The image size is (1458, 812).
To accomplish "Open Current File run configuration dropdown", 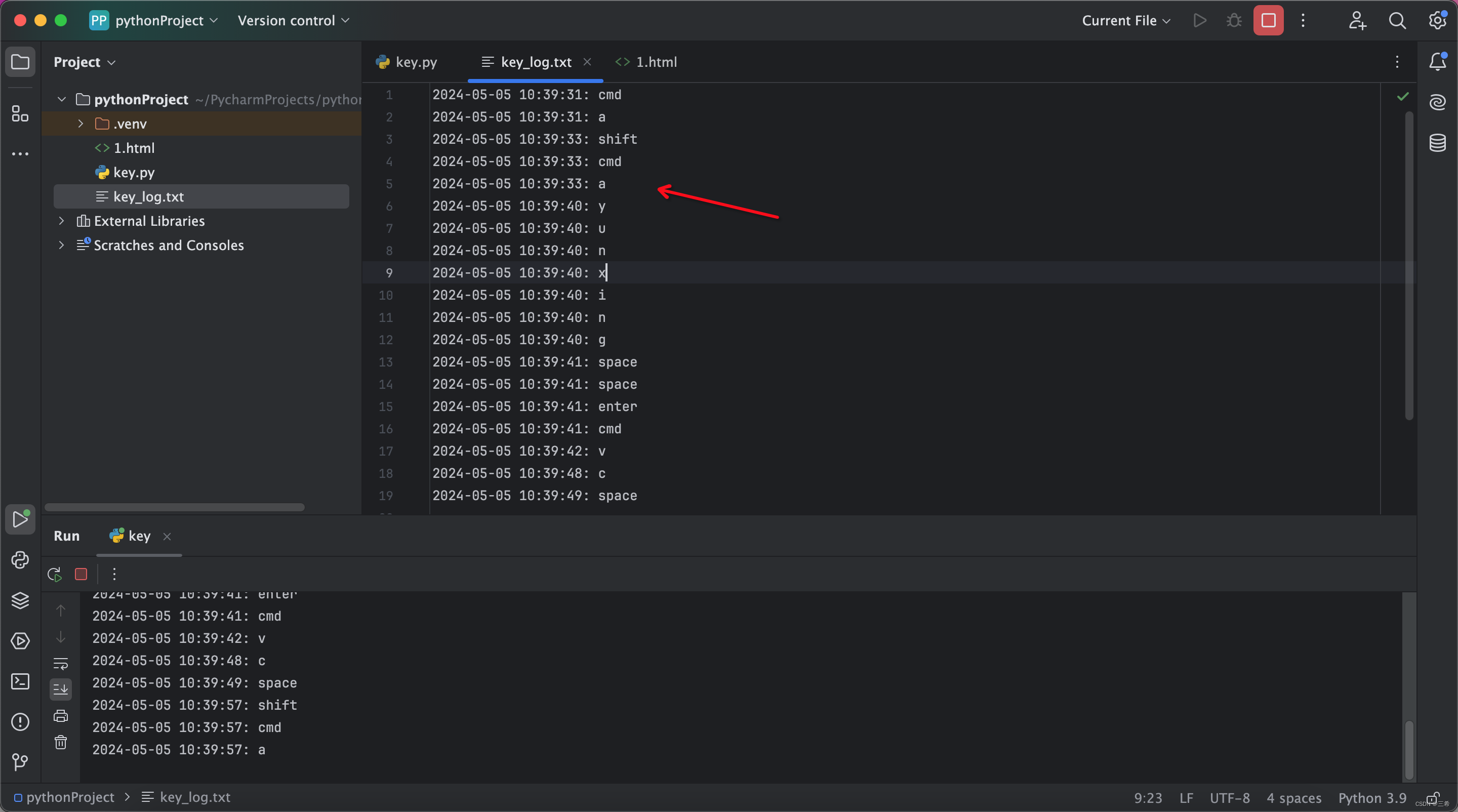I will pyautogui.click(x=1126, y=21).
